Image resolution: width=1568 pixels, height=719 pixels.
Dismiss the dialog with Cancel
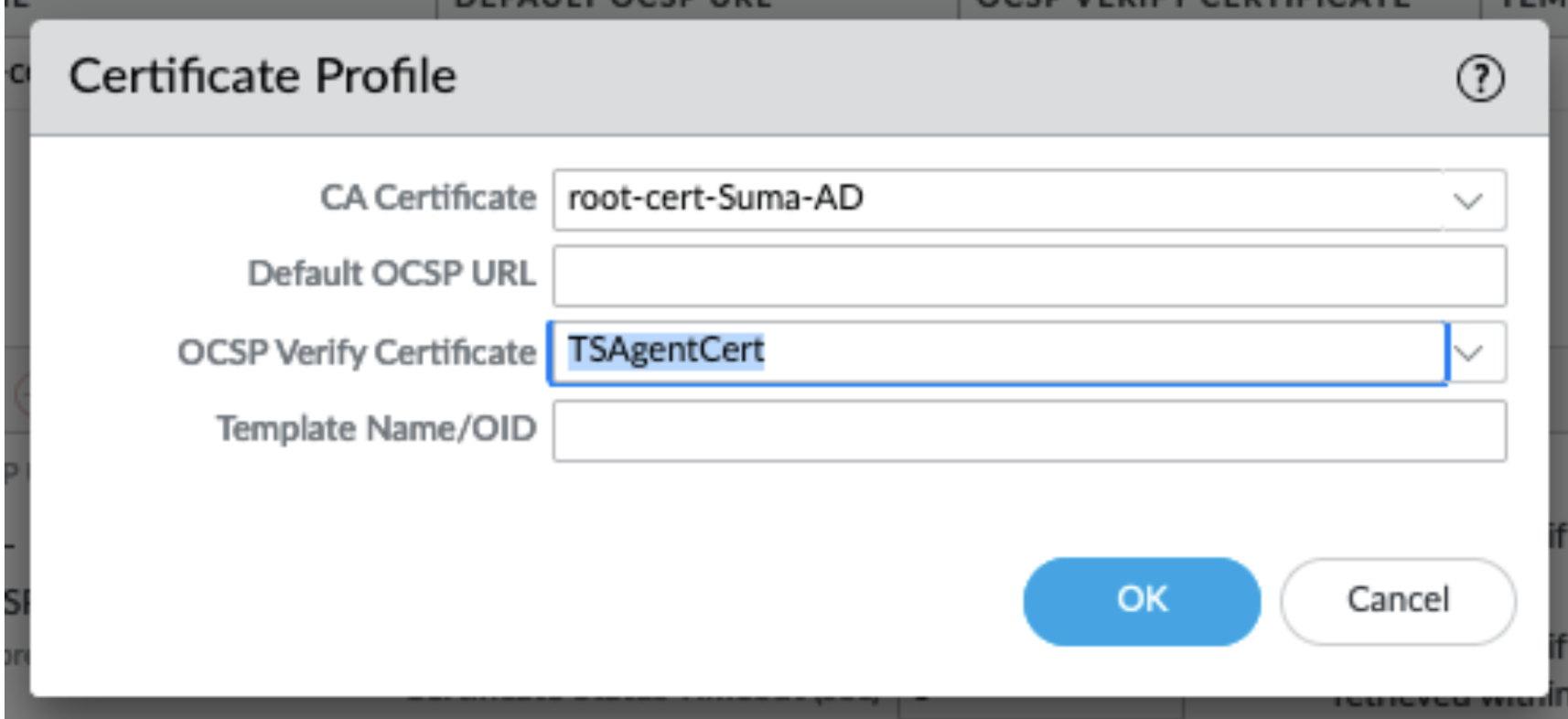point(1397,601)
